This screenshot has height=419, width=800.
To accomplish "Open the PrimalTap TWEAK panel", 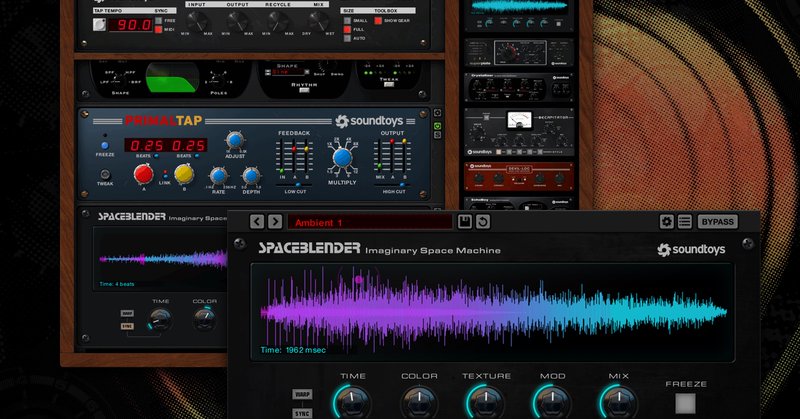I will pos(105,174).
